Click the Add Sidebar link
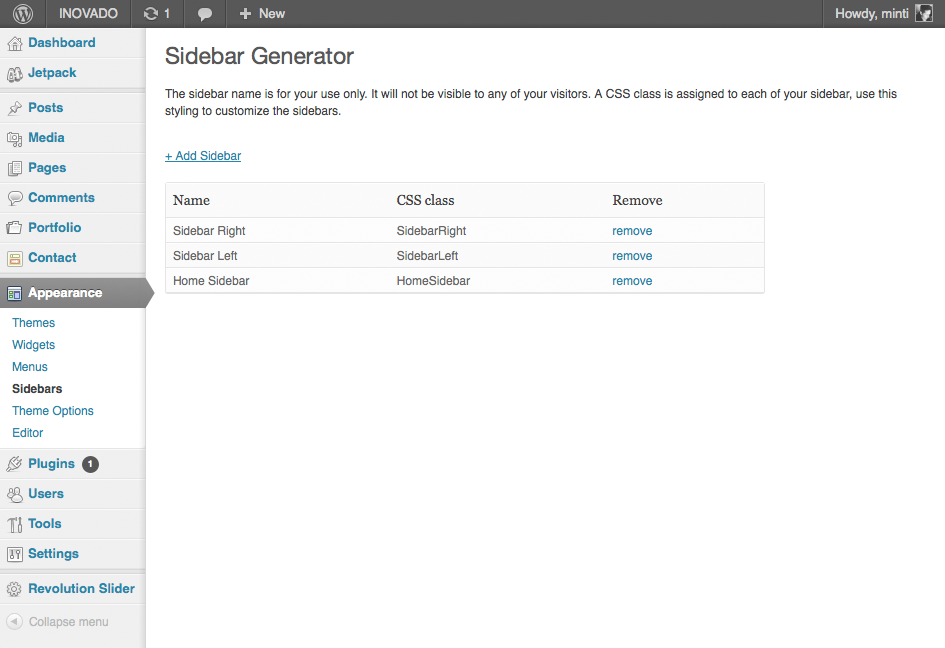Image resolution: width=945 pixels, height=648 pixels. (x=203, y=155)
